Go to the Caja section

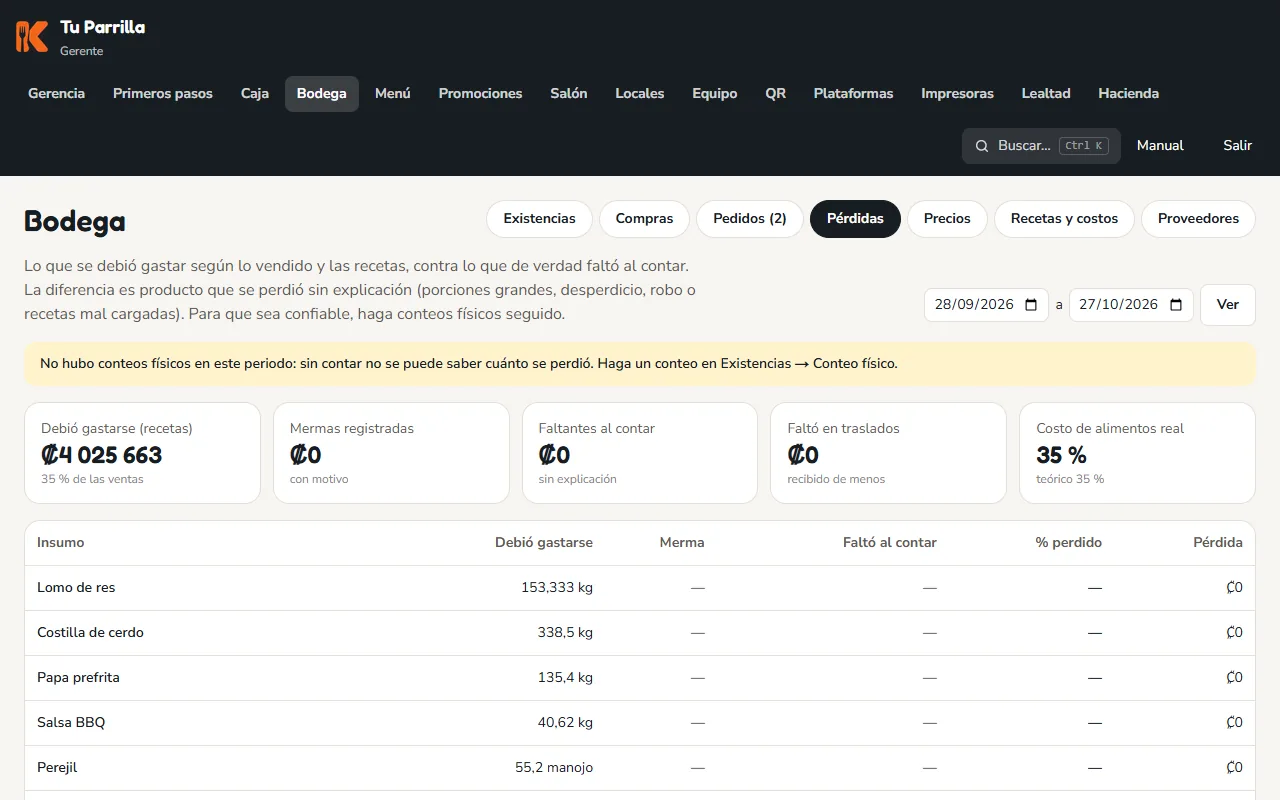coord(255,94)
